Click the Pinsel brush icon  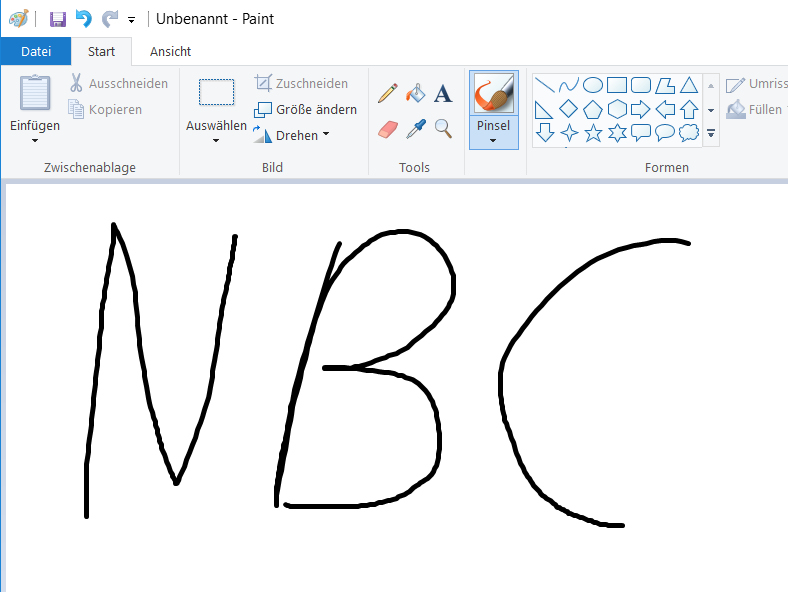pos(494,93)
